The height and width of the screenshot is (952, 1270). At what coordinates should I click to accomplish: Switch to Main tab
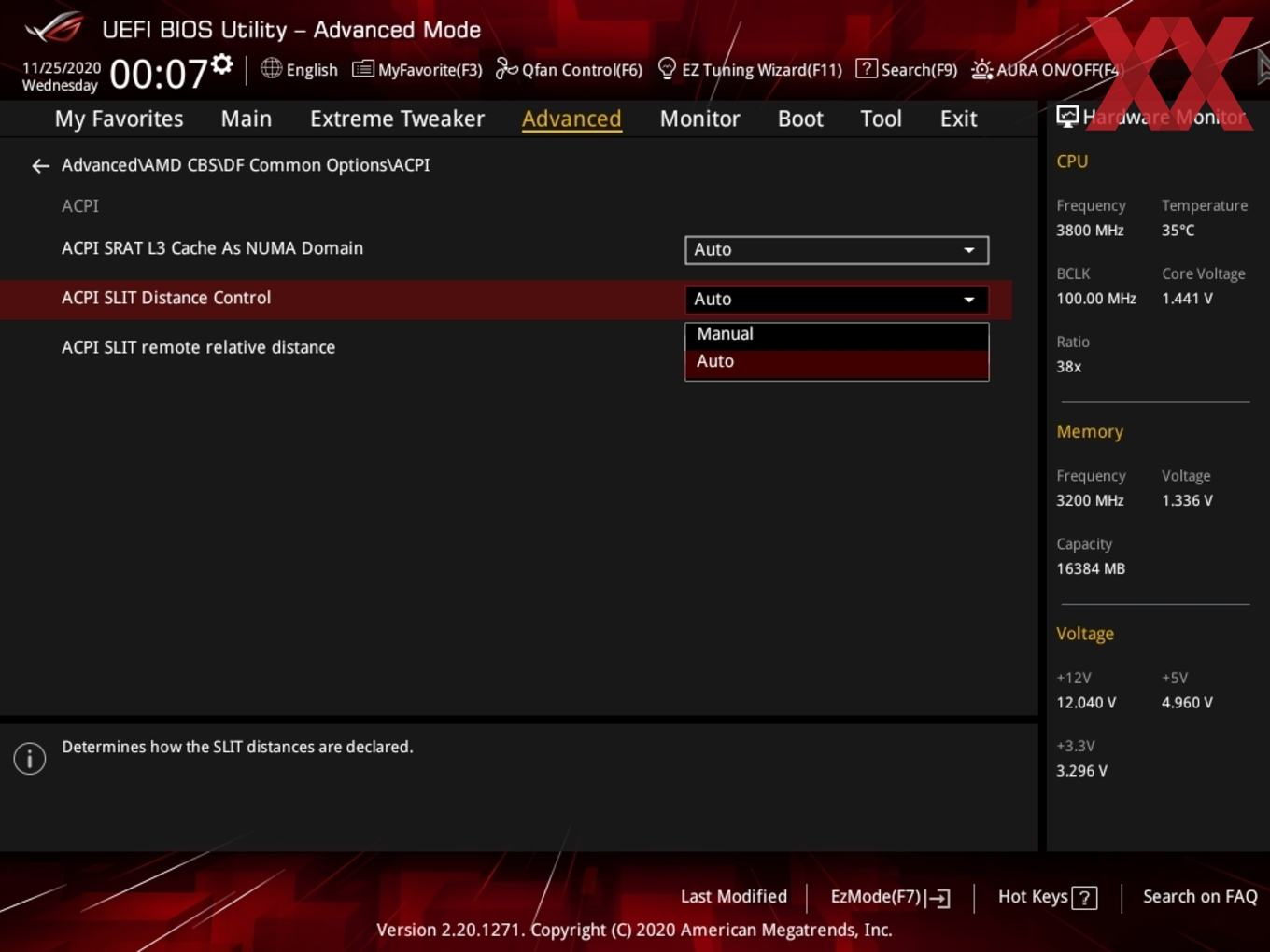tap(247, 119)
